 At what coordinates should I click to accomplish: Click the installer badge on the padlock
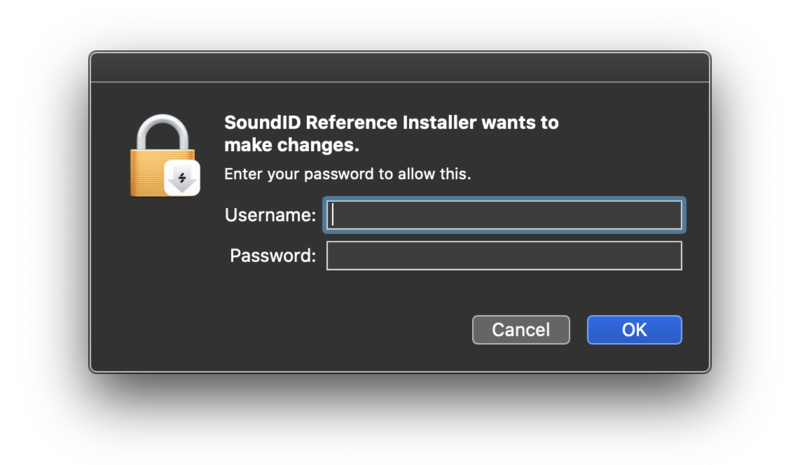click(x=181, y=179)
